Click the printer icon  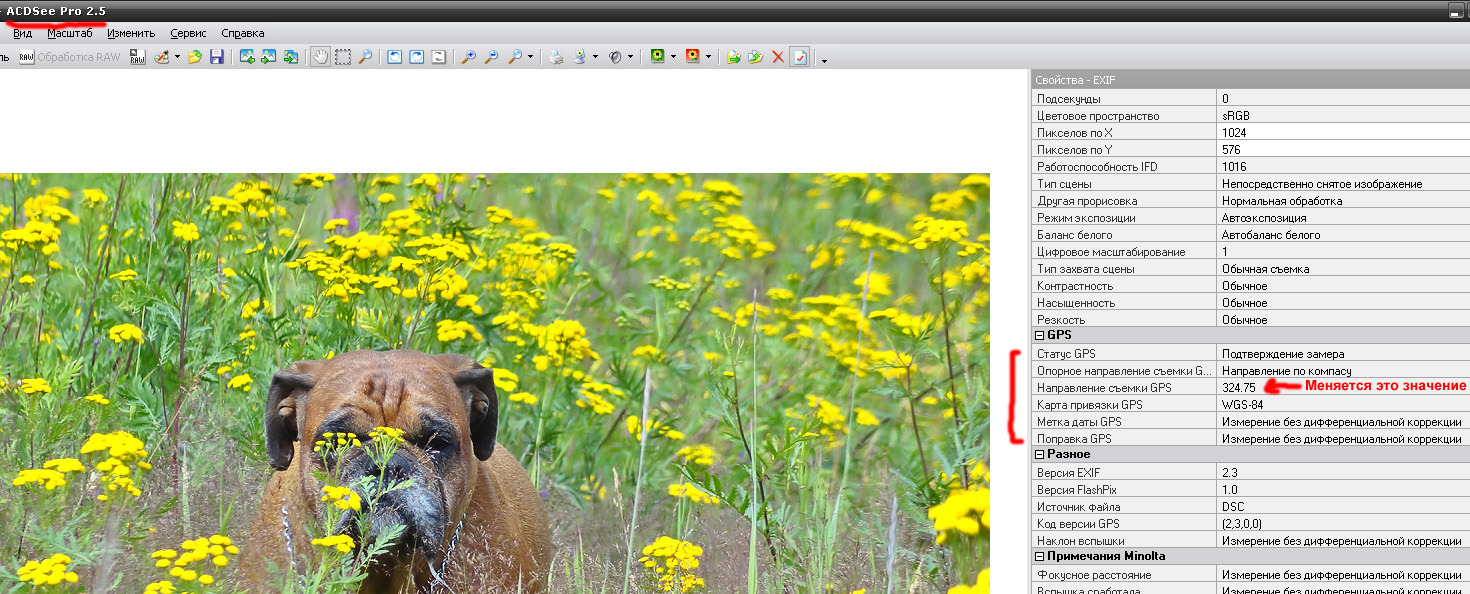556,57
